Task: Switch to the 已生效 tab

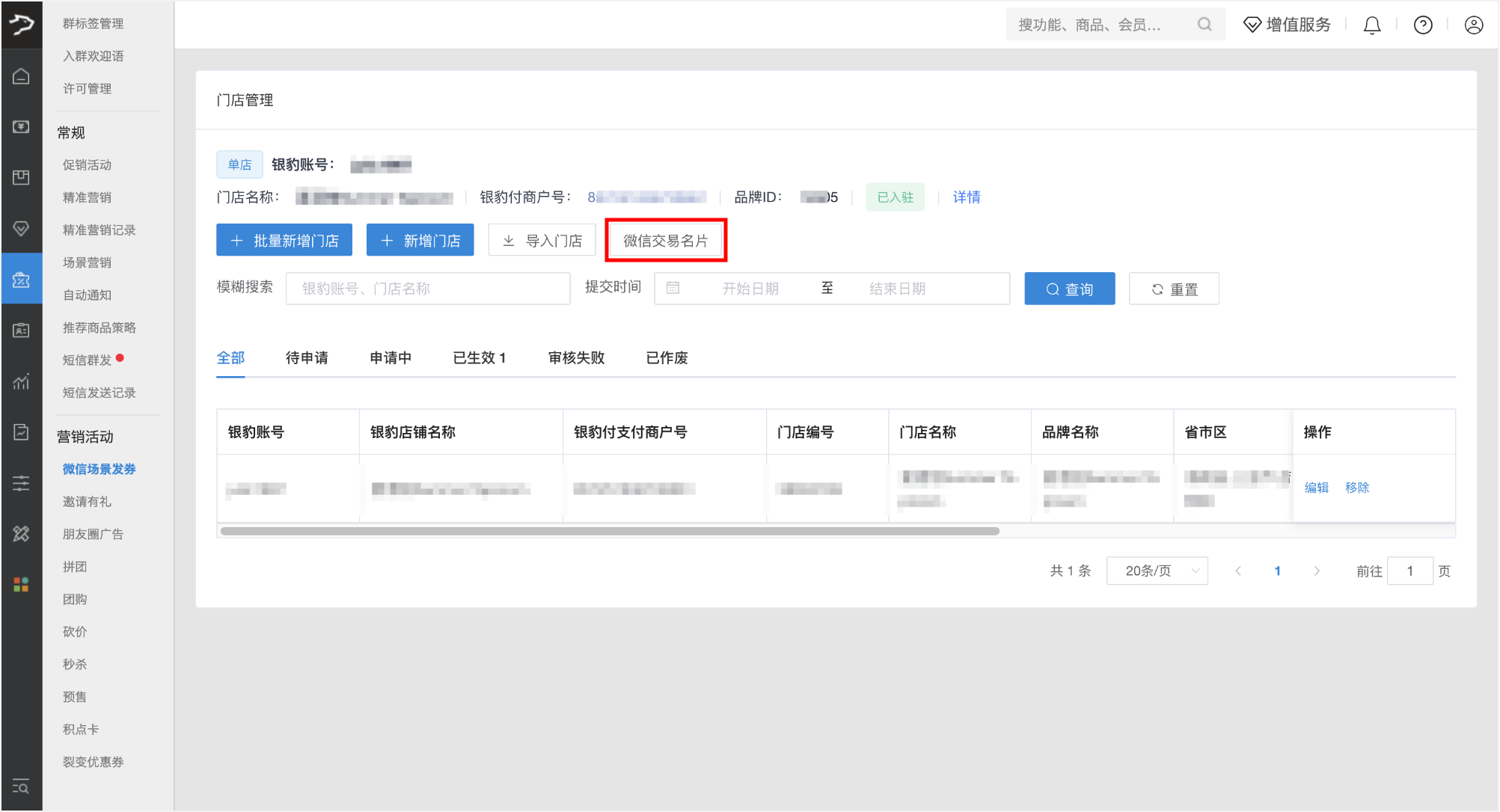Action: 479,357
